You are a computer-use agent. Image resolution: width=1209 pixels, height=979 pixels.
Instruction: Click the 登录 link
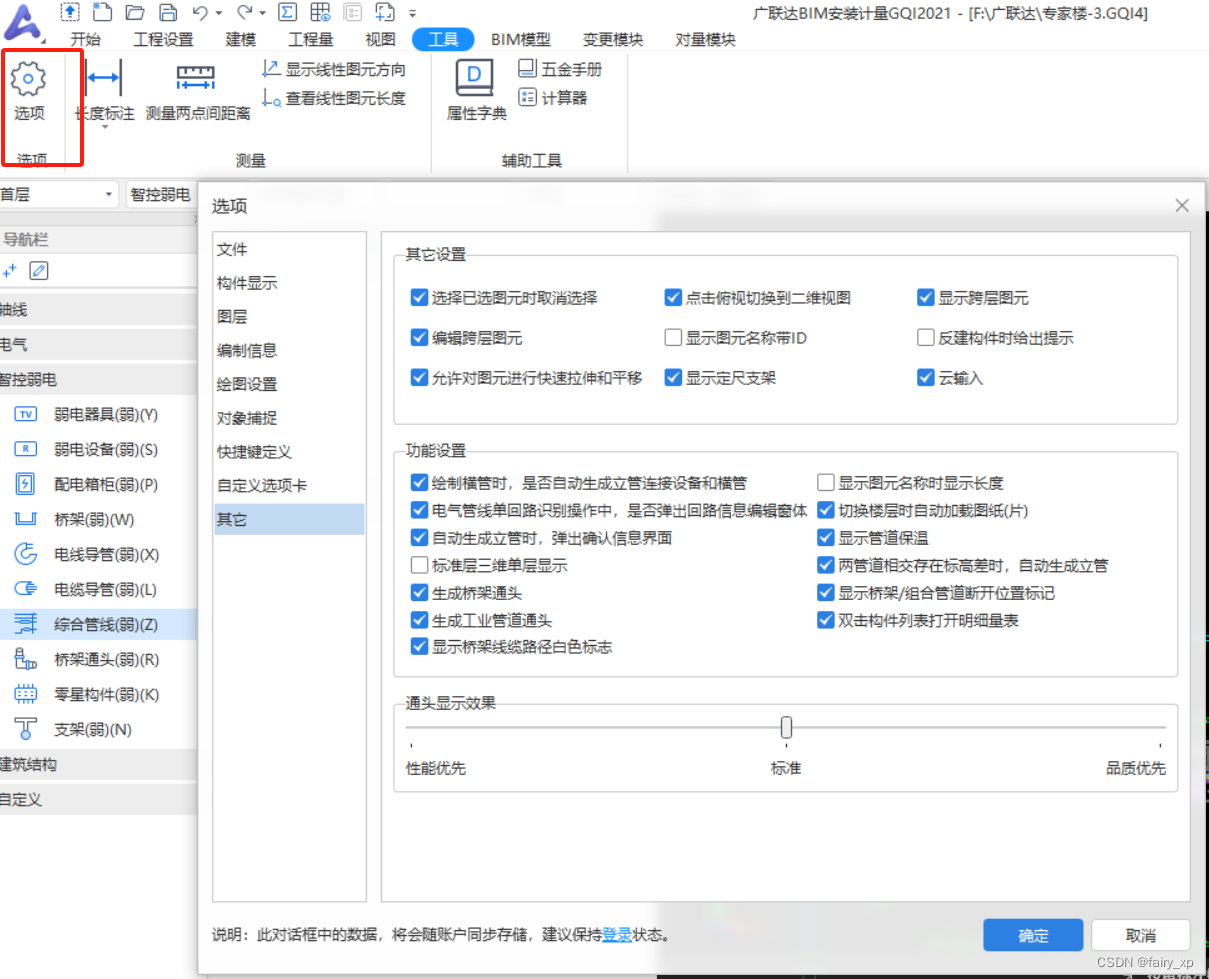617,936
